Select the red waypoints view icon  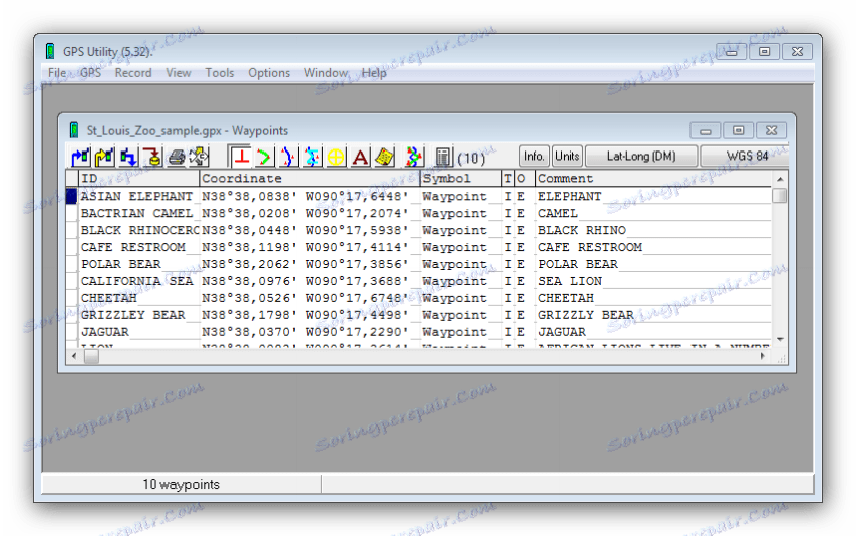coord(240,157)
